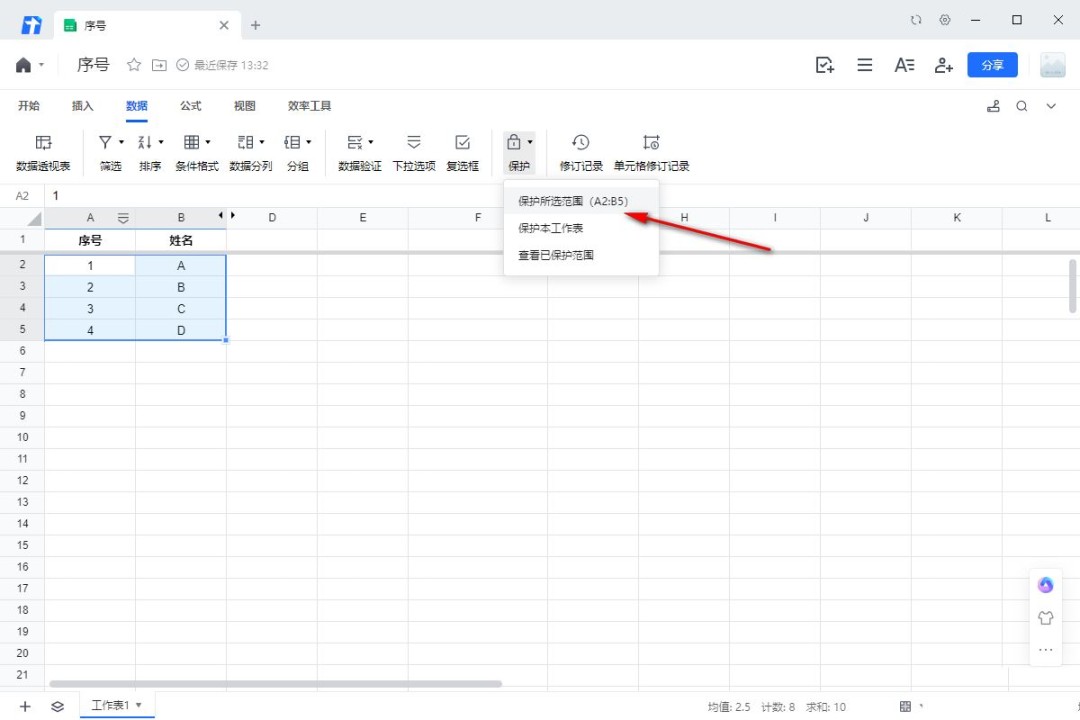Open the pivot table (数据透视表) tool
Screen dimensions: 1080x720
pos(43,152)
